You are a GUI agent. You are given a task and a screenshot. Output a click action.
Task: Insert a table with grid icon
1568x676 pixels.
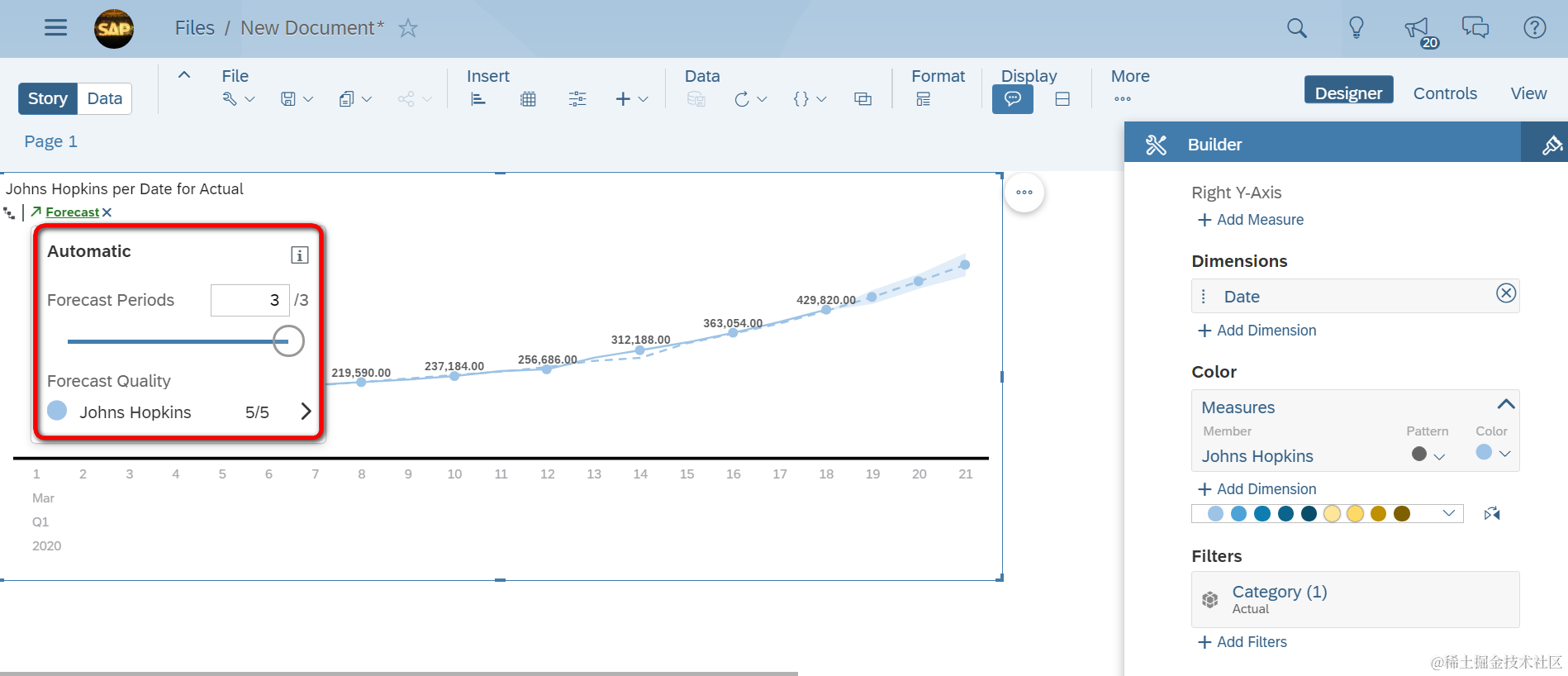(528, 99)
